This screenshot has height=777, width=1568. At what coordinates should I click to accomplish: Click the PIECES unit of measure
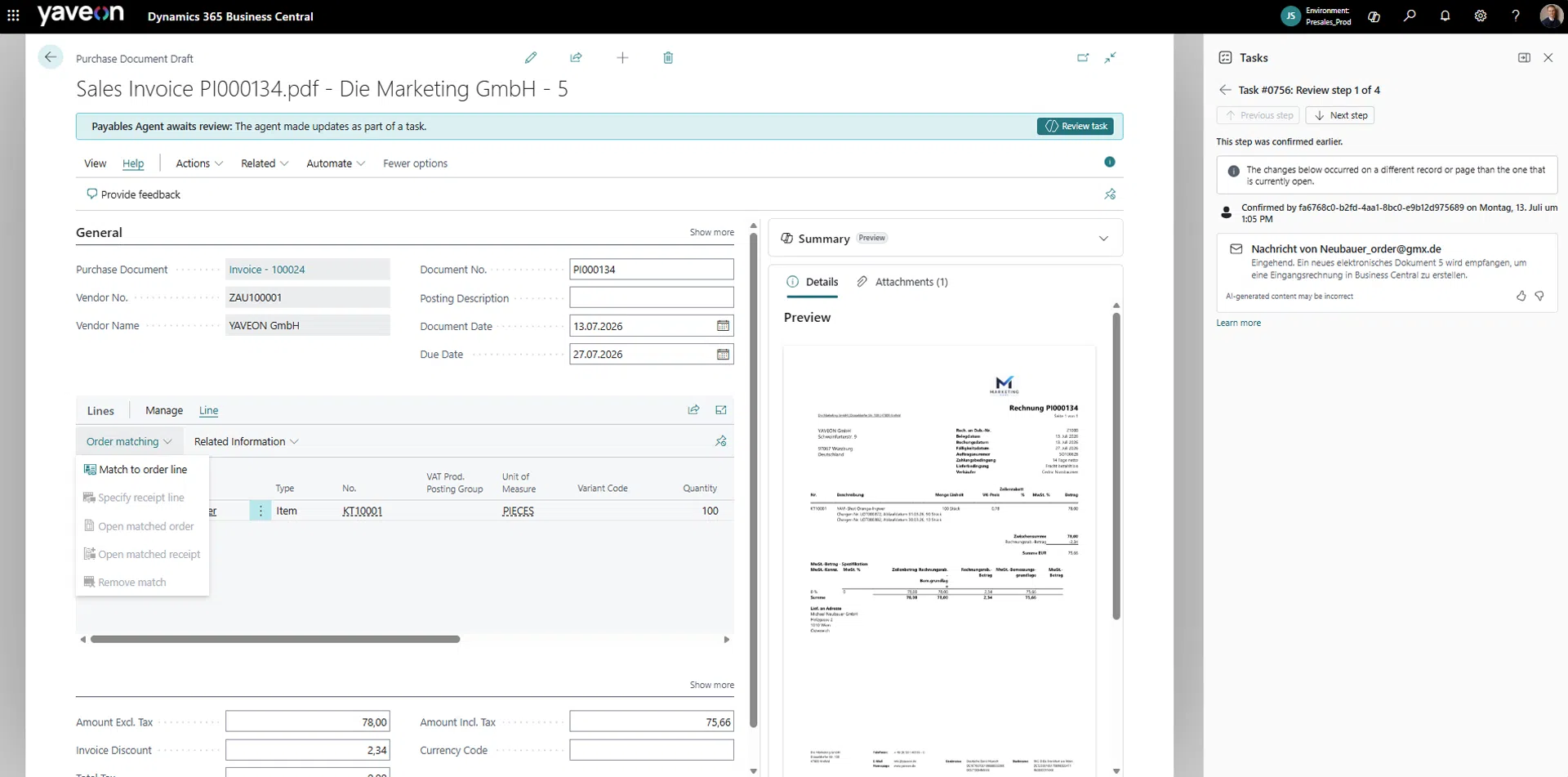(x=518, y=511)
